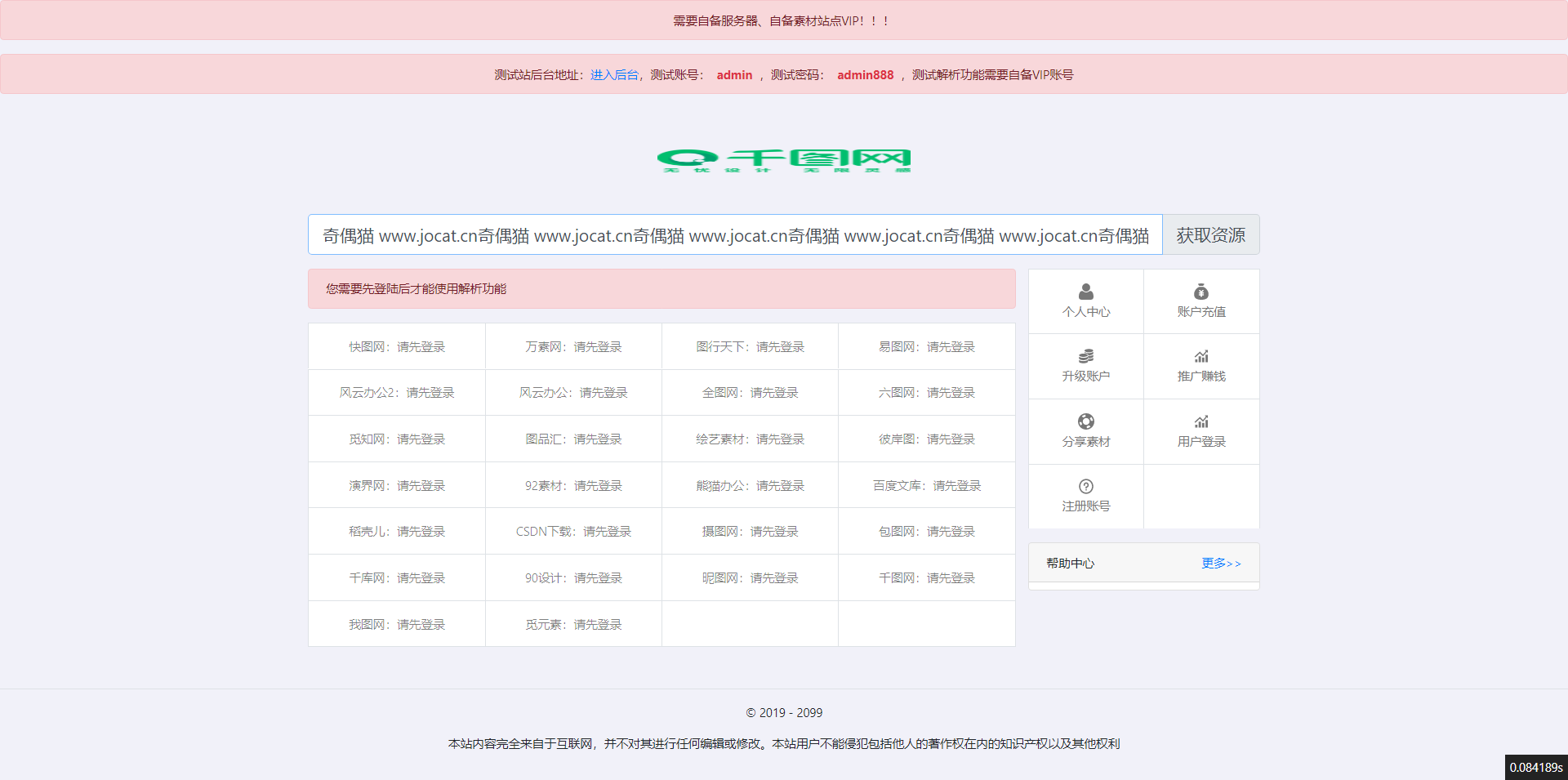The width and height of the screenshot is (1568, 780).
Task: Open 更多>> in 帮助中心
Action: tap(1221, 564)
